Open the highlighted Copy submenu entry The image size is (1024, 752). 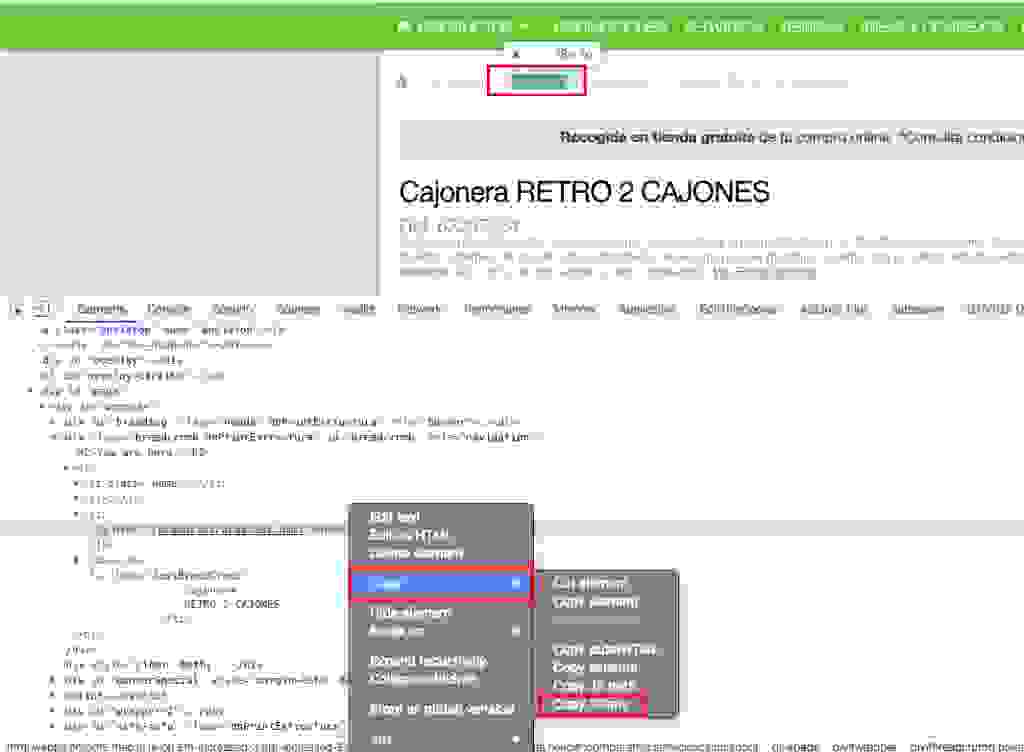pos(441,584)
